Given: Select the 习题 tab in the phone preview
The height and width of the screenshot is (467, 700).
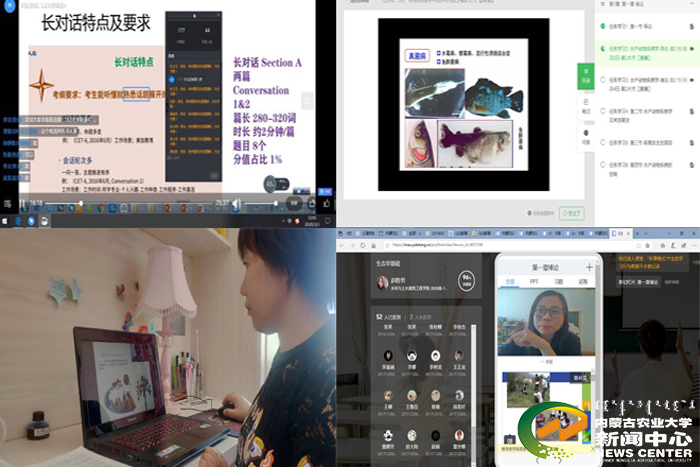Looking at the screenshot, I should pos(558,281).
